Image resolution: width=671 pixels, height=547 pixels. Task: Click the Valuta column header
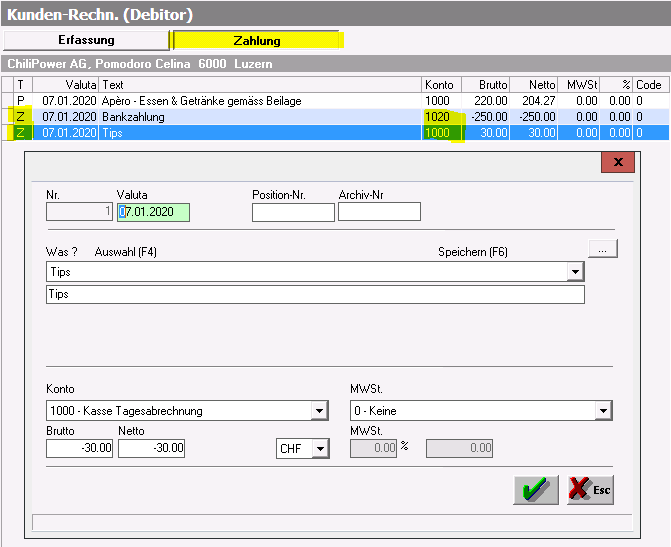tap(66, 85)
